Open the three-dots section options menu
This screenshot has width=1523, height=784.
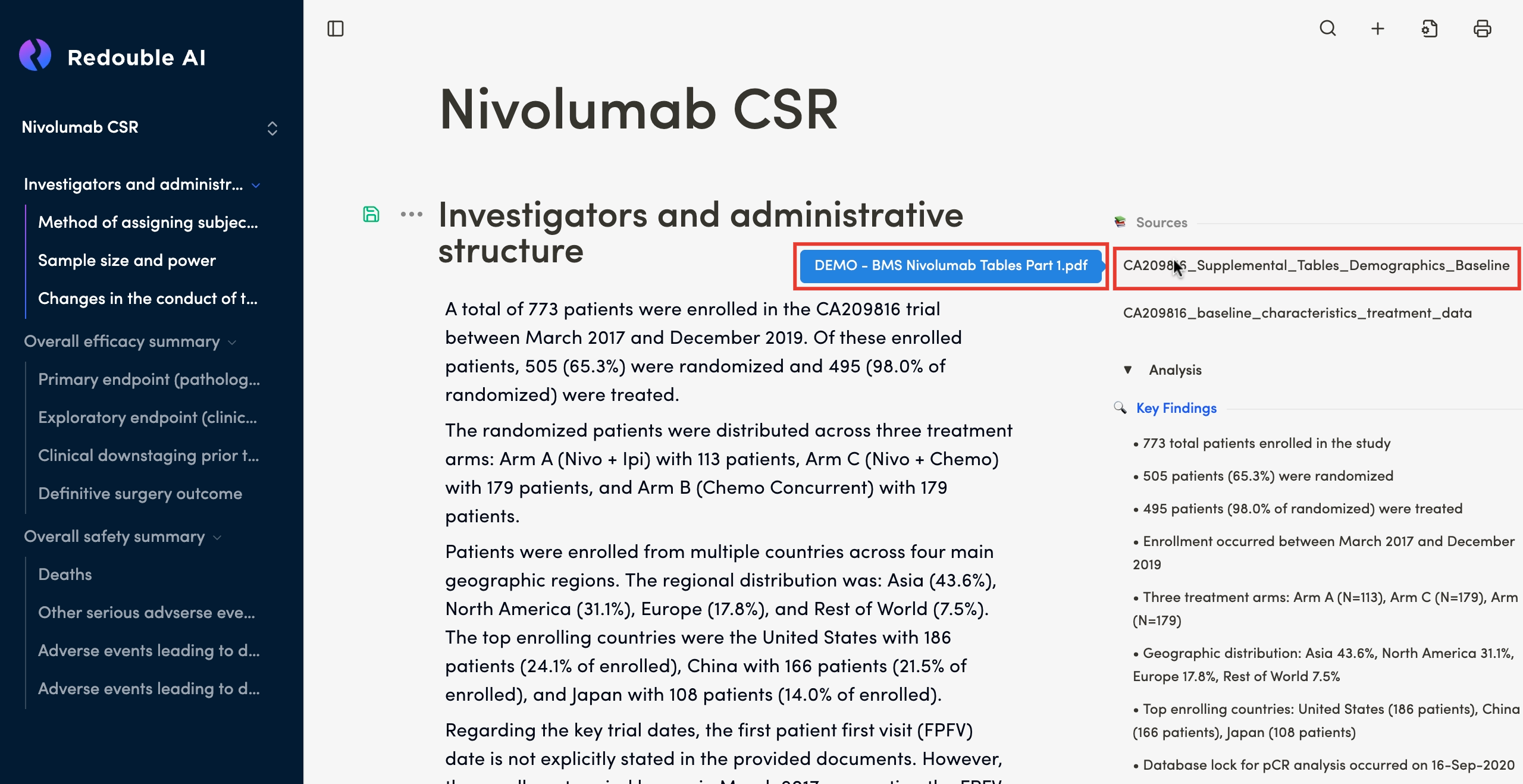click(x=411, y=214)
